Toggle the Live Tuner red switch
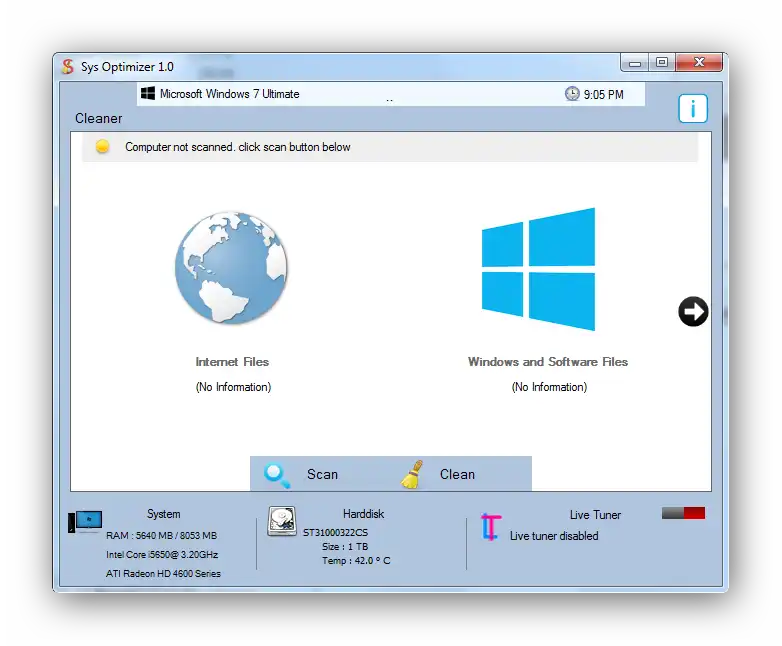782x646 pixels. (683, 513)
